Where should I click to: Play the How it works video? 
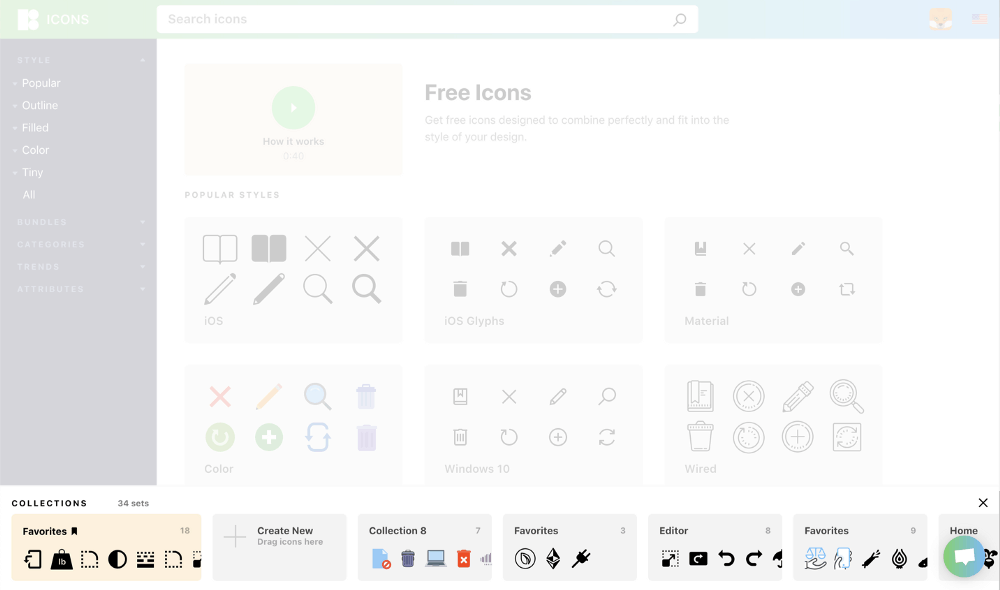pos(293,108)
